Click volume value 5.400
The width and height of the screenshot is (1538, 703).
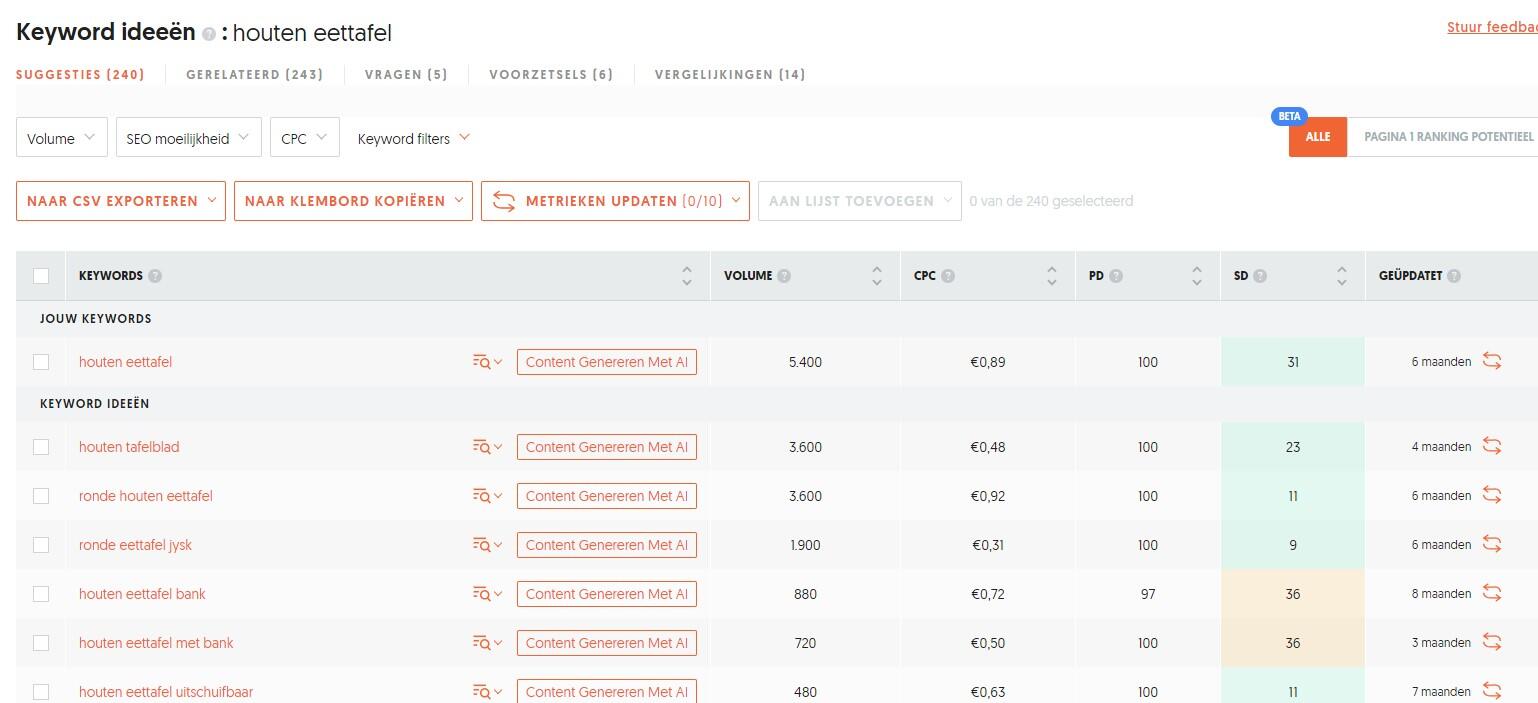pos(805,362)
